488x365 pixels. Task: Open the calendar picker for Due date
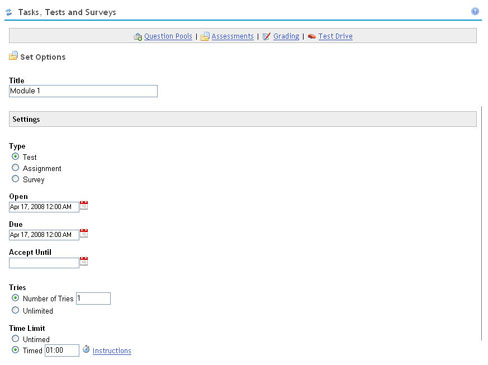click(84, 233)
